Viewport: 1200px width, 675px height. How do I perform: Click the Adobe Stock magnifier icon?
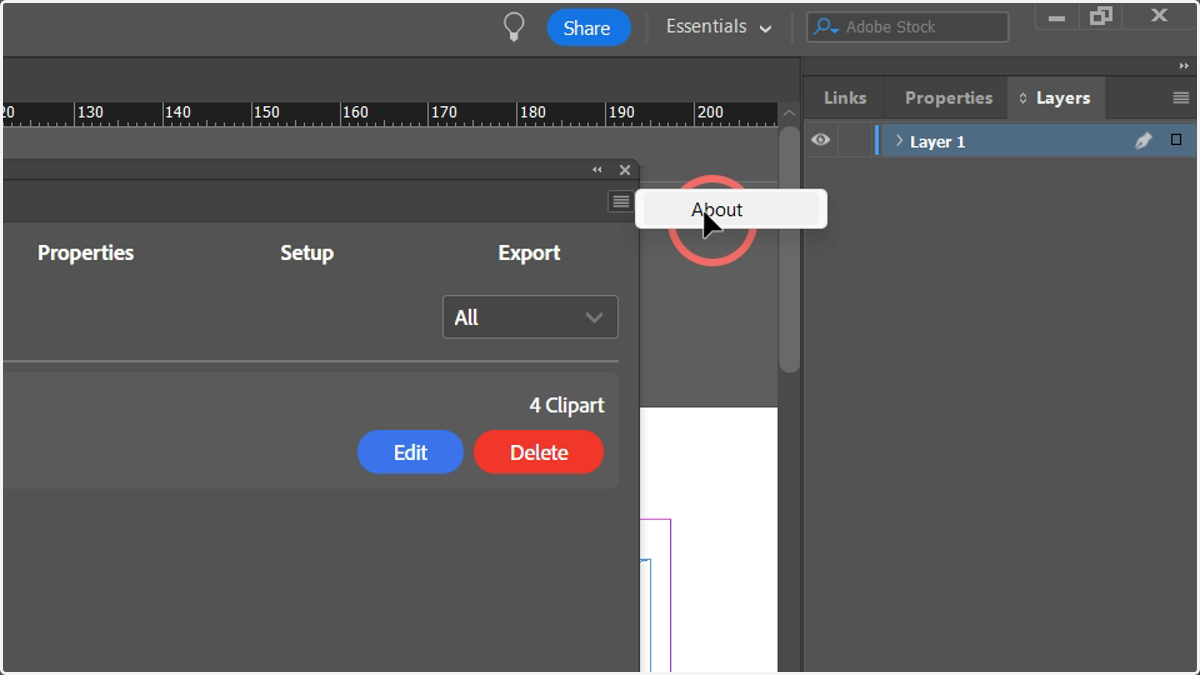pos(825,28)
